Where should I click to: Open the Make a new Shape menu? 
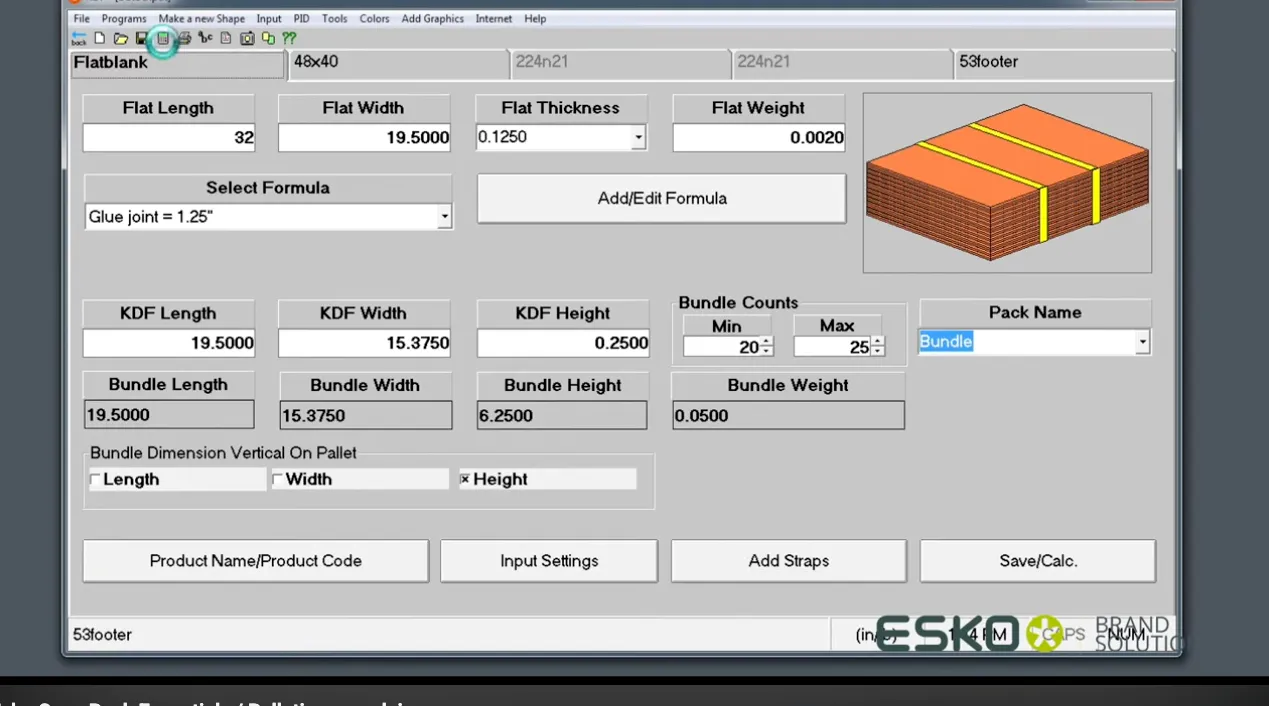(201, 19)
